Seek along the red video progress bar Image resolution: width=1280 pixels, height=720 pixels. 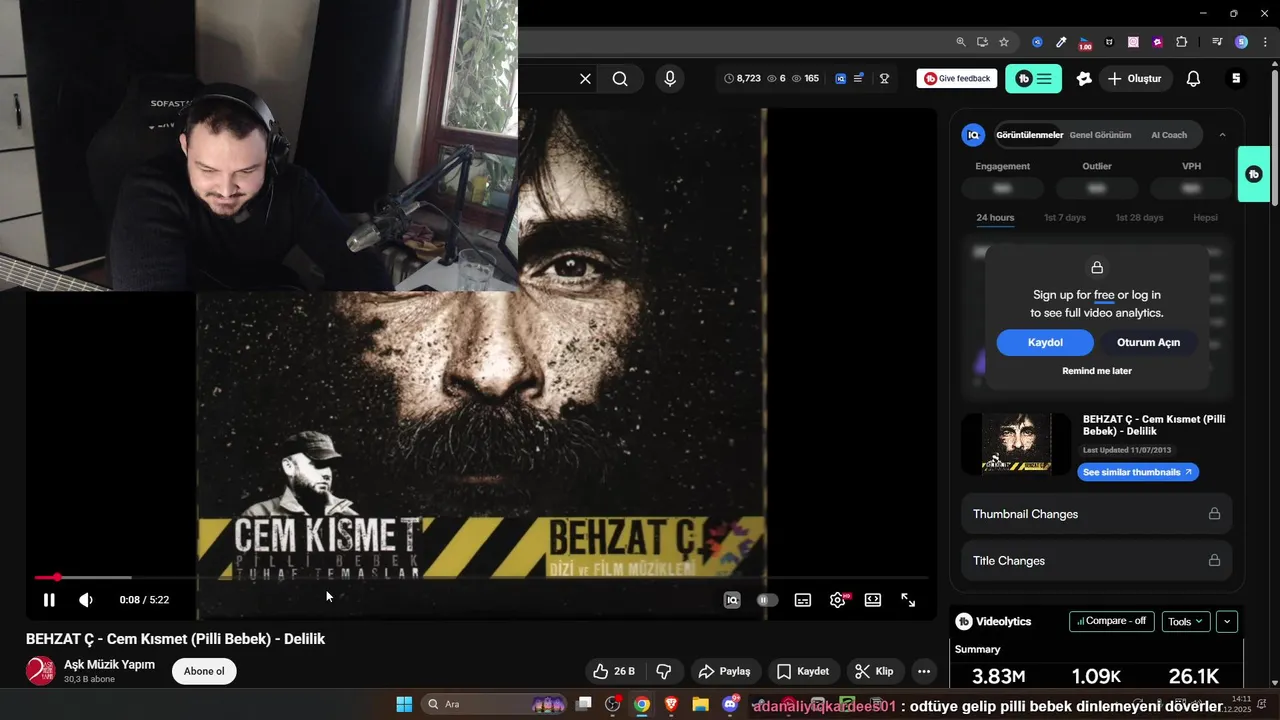click(x=480, y=577)
